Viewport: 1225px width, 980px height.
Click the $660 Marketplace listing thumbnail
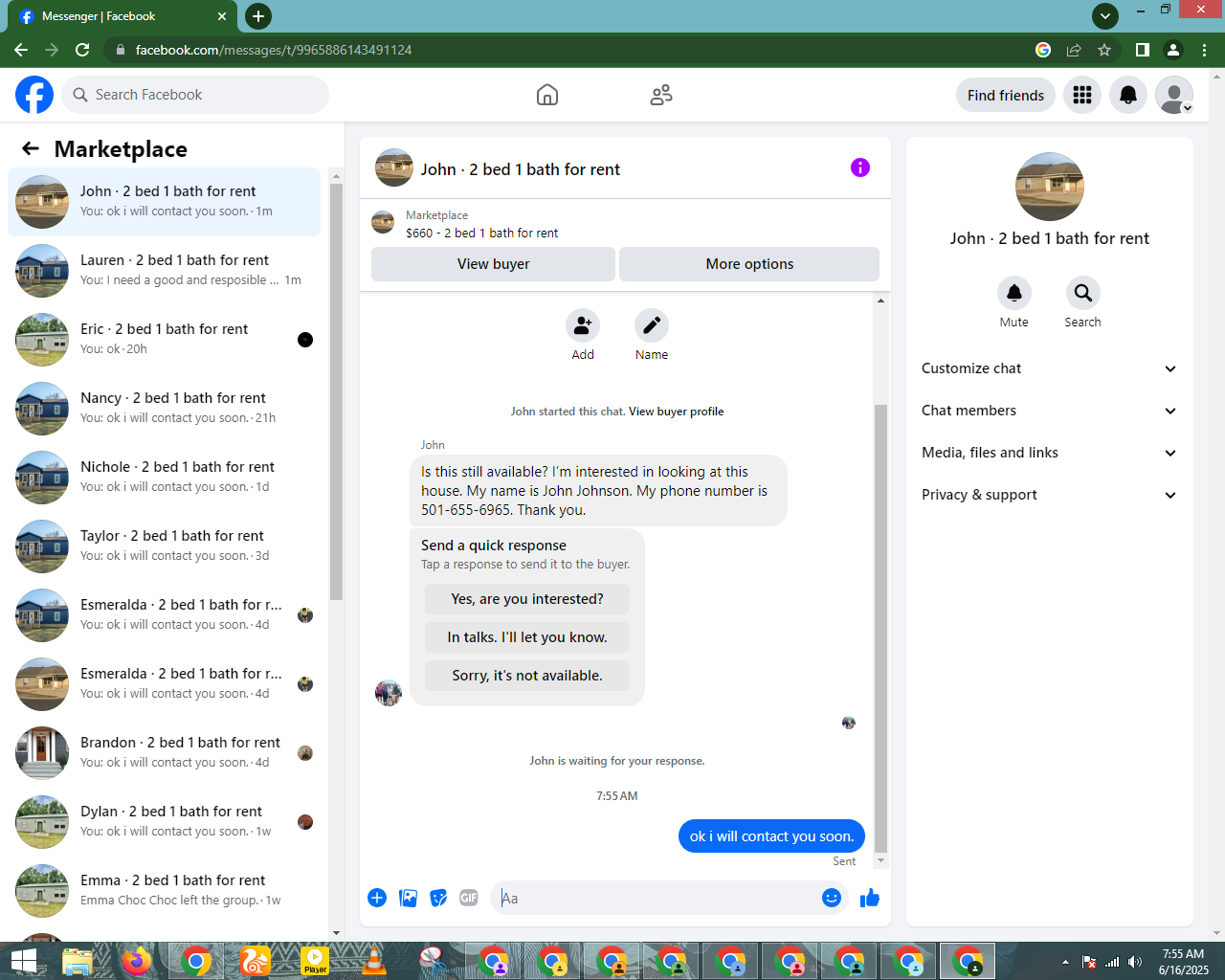383,222
